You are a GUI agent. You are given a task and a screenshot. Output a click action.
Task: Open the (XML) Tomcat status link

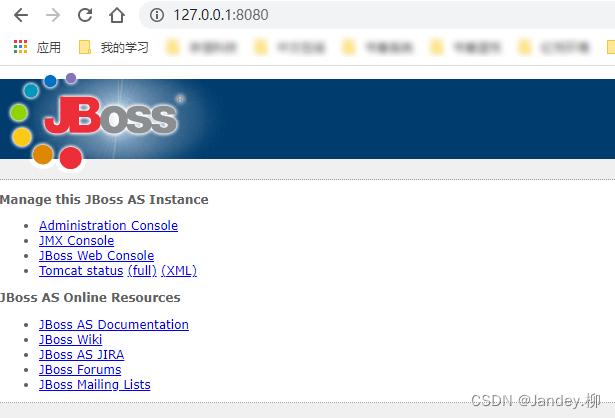click(x=179, y=271)
